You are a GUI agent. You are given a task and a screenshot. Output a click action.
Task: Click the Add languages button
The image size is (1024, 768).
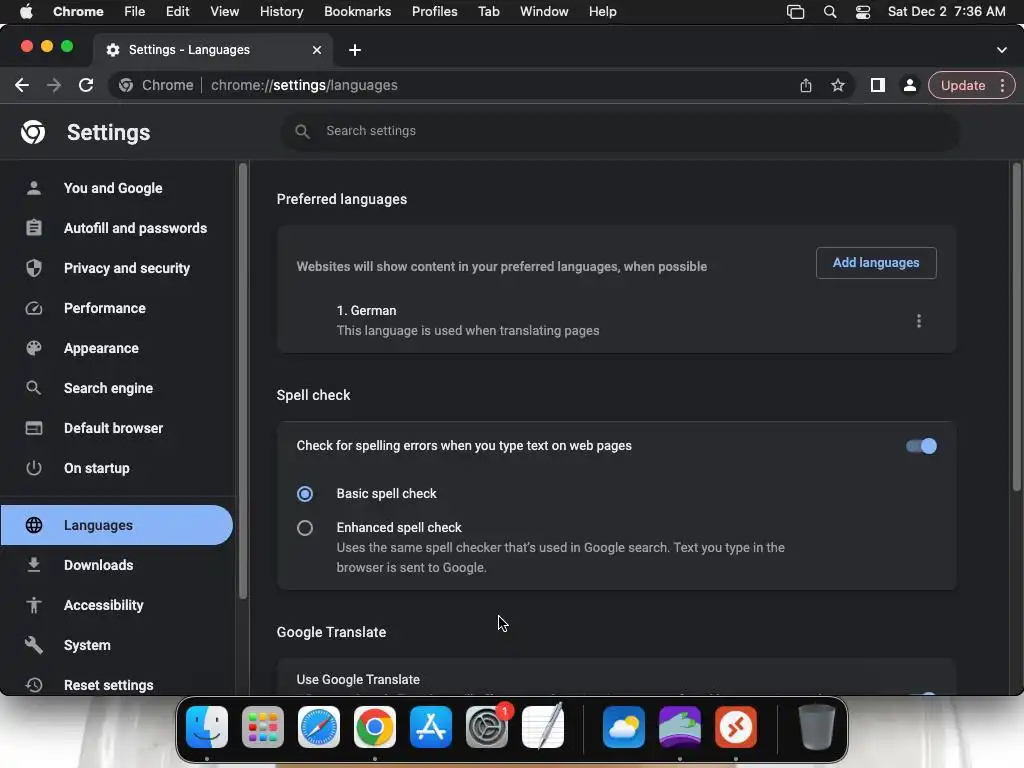pyautogui.click(x=876, y=263)
